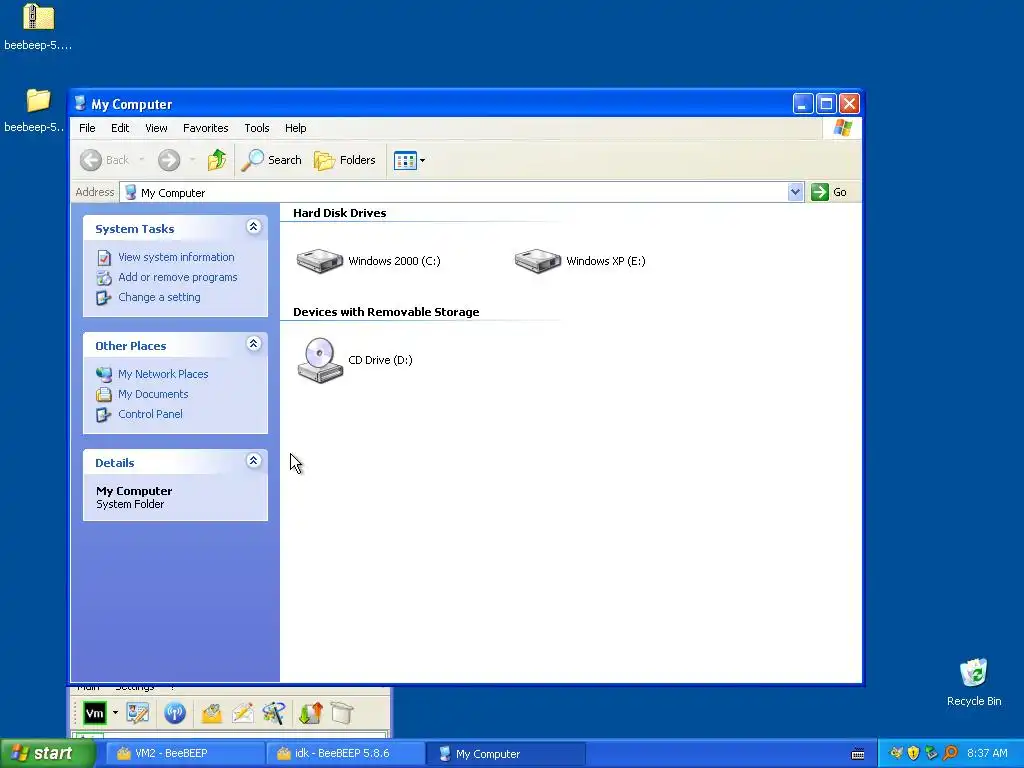This screenshot has width=1024, height=768.
Task: Click the yellow security shield tray icon
Action: click(913, 754)
